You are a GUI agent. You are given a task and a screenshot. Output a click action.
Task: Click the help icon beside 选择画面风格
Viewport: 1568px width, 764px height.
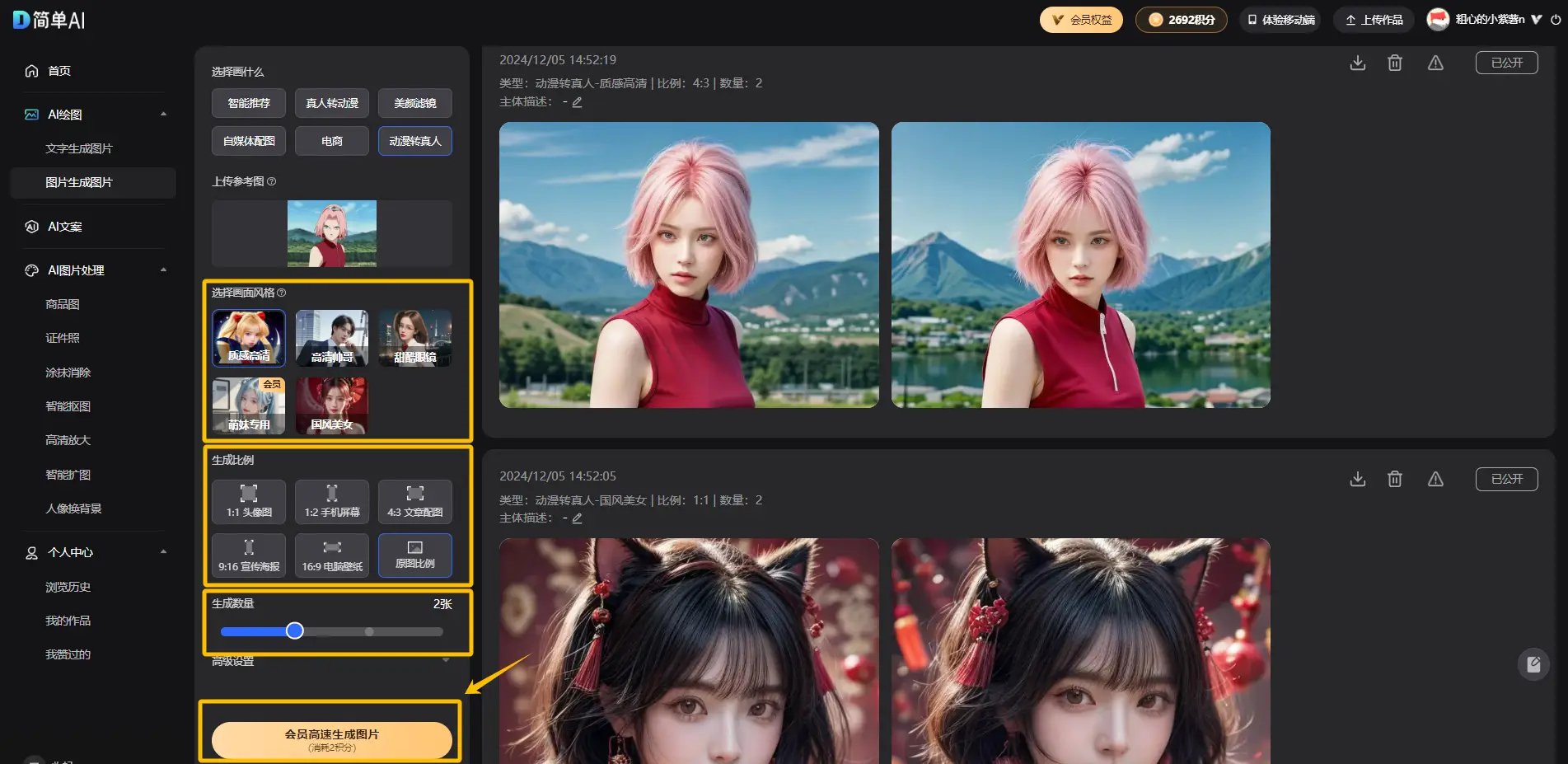click(282, 293)
